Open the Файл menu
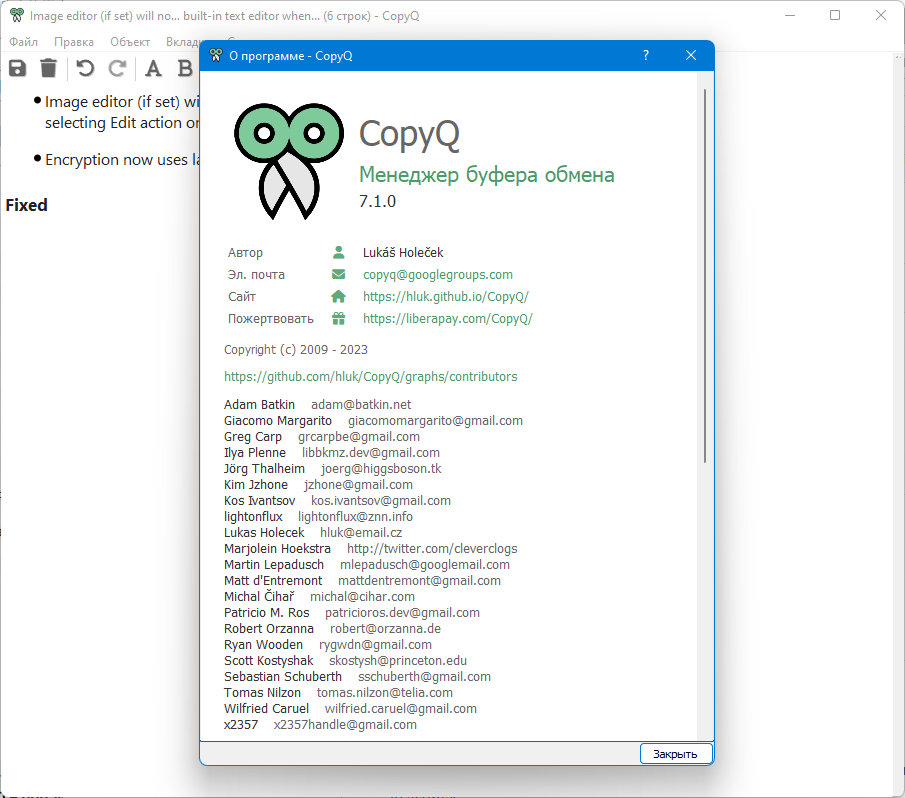This screenshot has width=905, height=798. (x=24, y=42)
